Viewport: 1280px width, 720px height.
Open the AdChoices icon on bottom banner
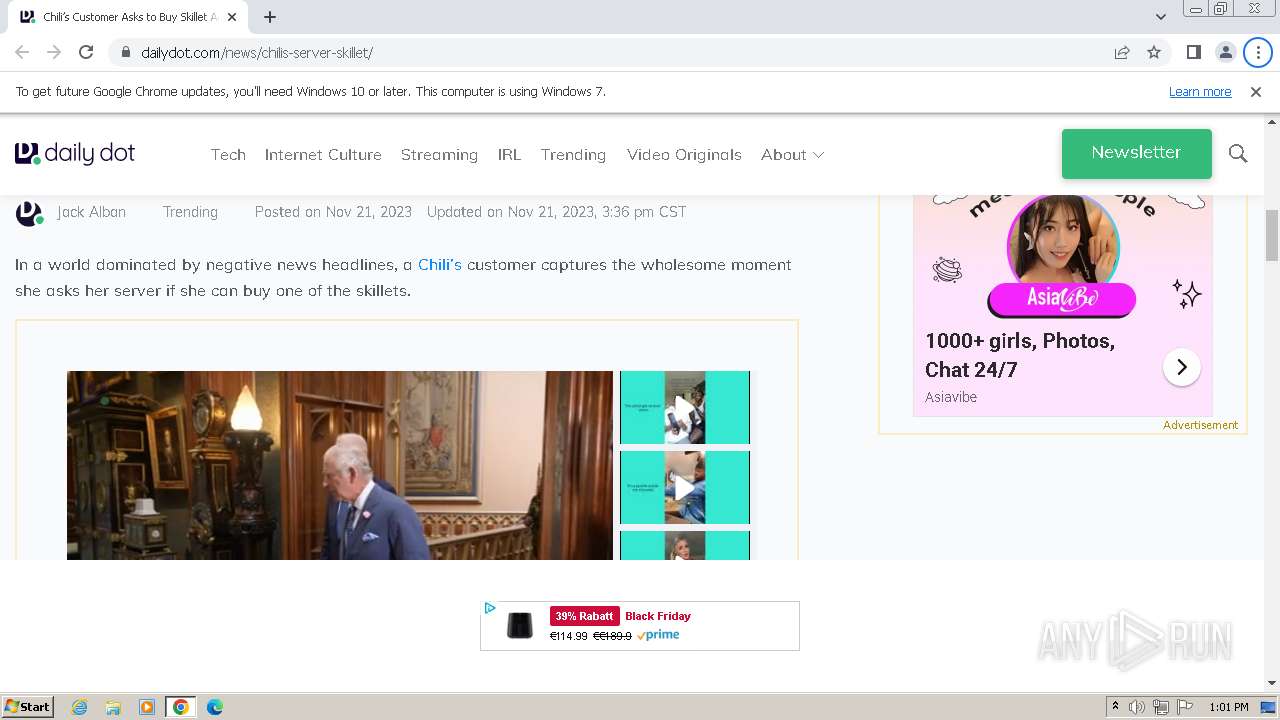point(489,608)
